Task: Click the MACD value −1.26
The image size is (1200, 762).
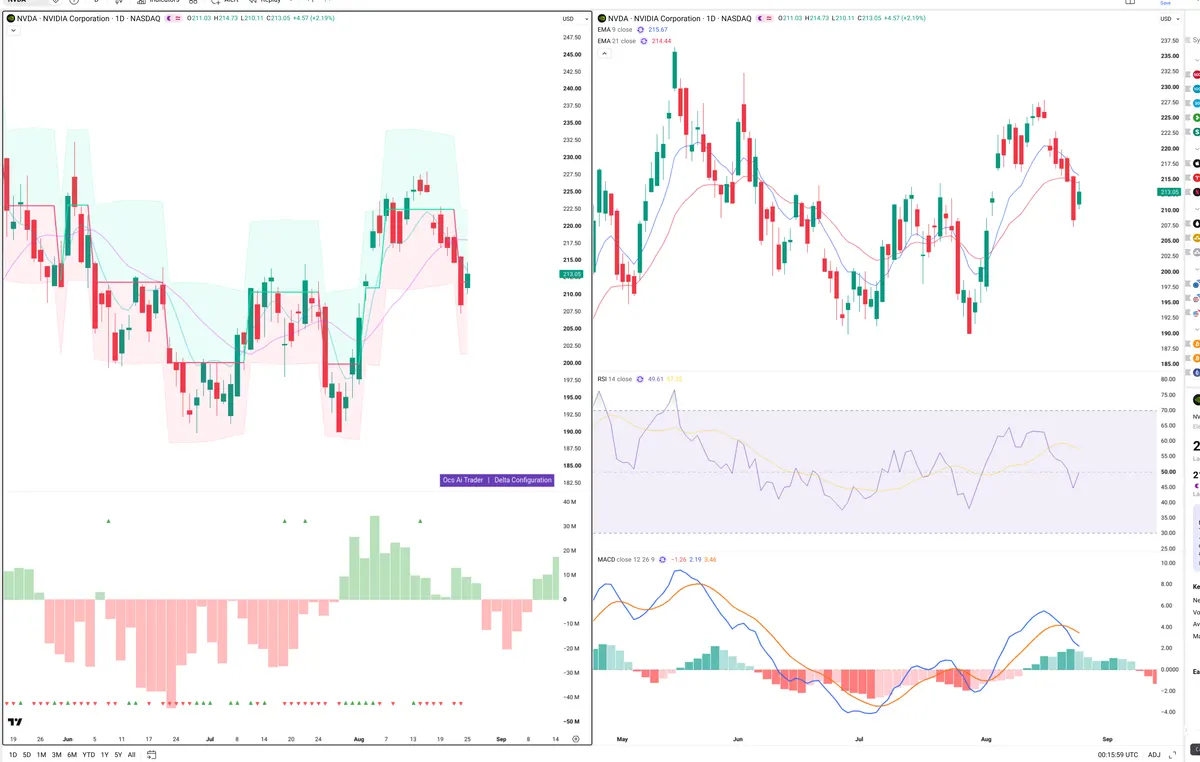Action: (x=679, y=560)
